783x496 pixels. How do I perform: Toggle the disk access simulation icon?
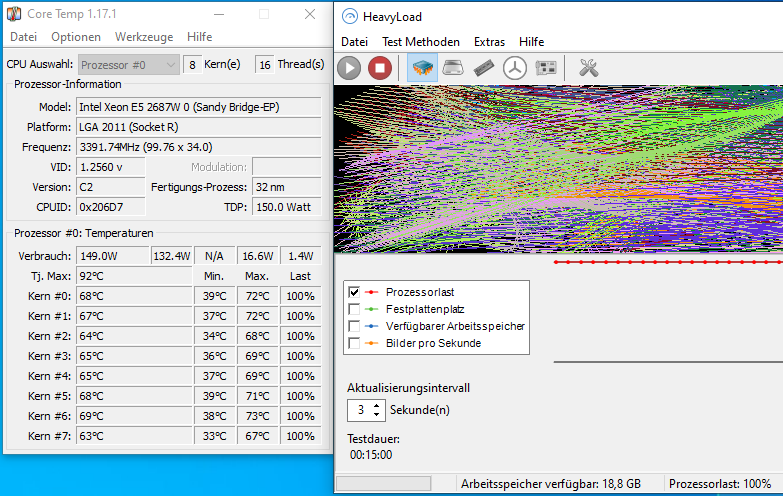coord(515,68)
